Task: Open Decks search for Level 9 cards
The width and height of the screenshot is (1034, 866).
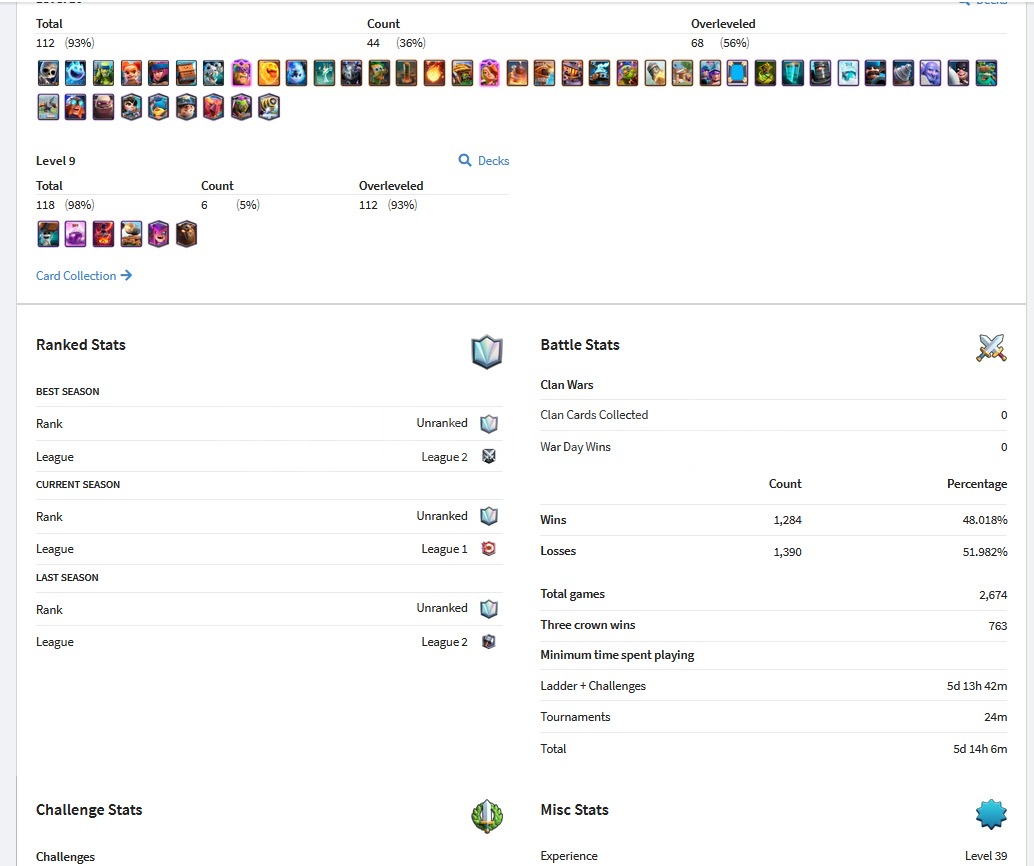Action: 484,160
